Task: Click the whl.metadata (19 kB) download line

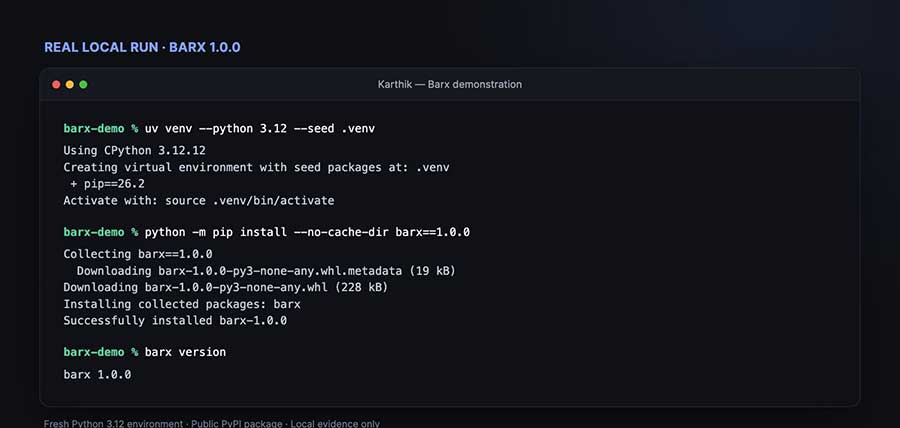Action: (266, 271)
